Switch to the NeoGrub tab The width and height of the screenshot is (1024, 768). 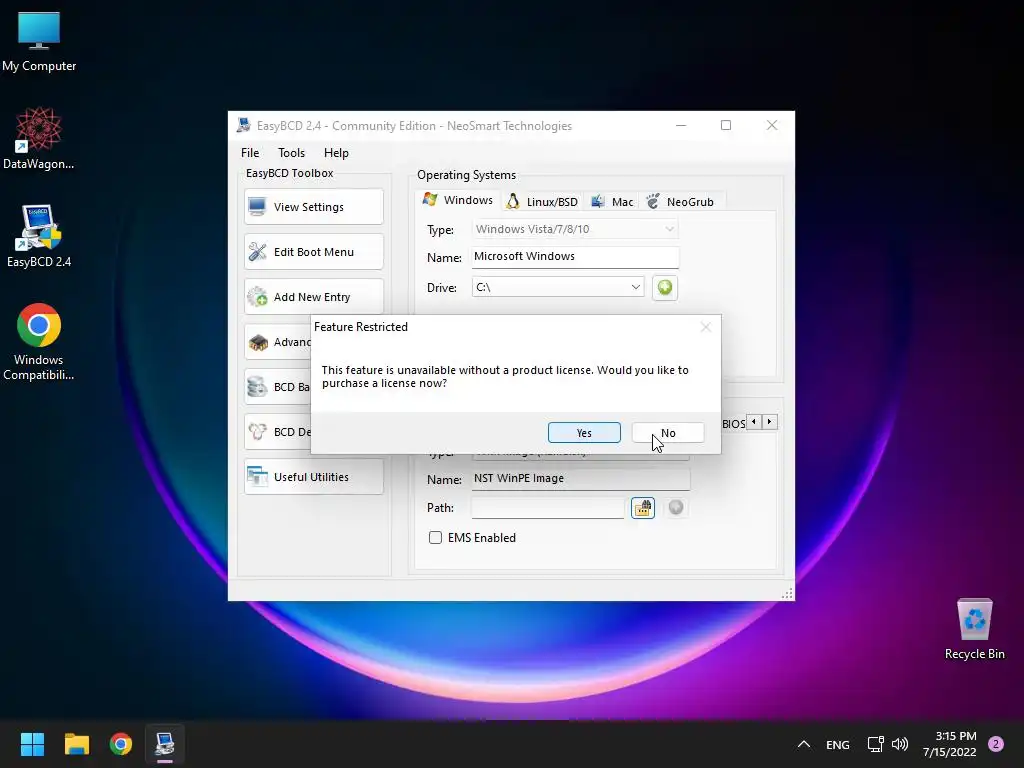click(x=680, y=202)
